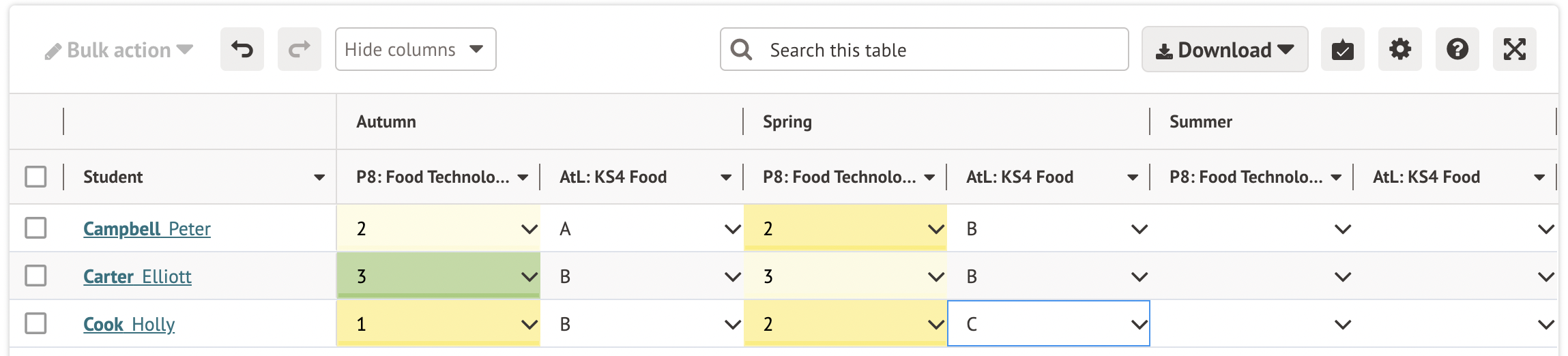
Task: Click the undo arrow icon
Action: [242, 49]
